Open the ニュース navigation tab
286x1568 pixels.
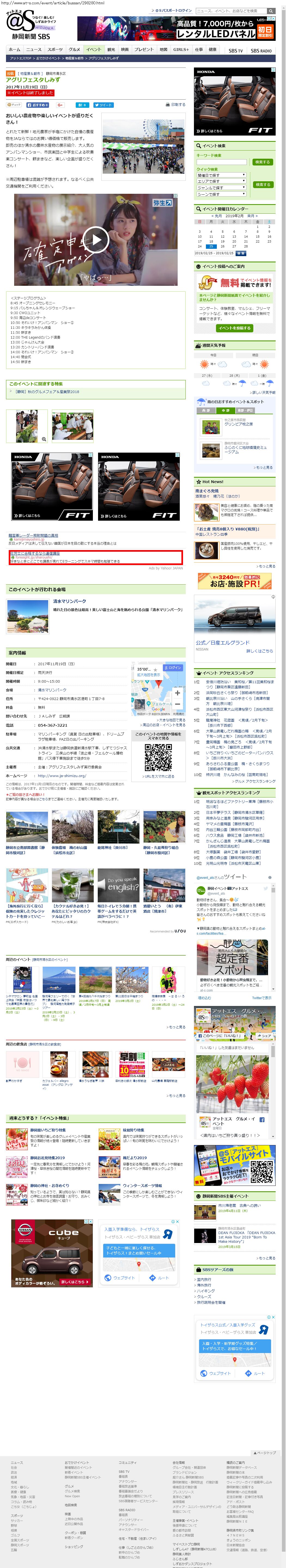point(34,49)
